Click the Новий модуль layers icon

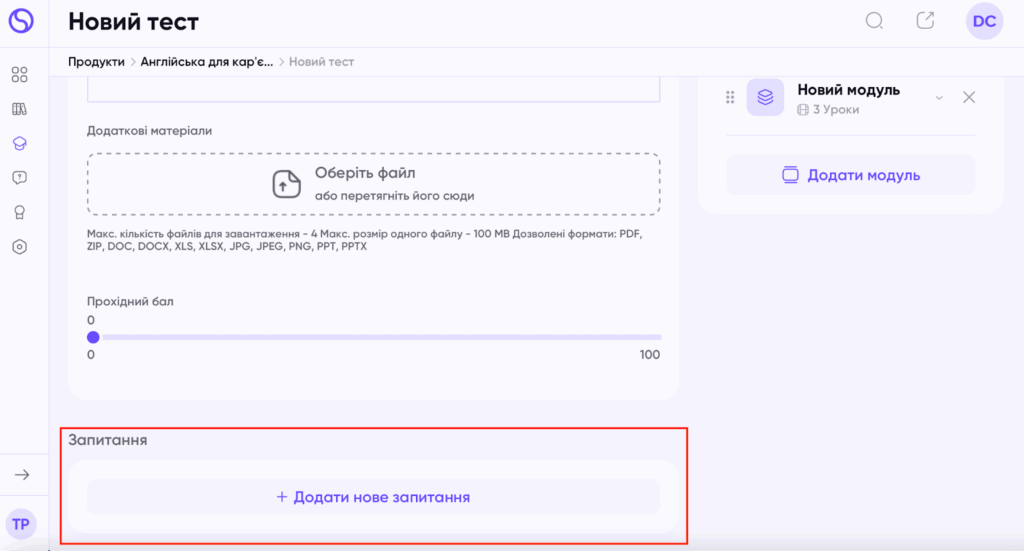[x=765, y=97]
